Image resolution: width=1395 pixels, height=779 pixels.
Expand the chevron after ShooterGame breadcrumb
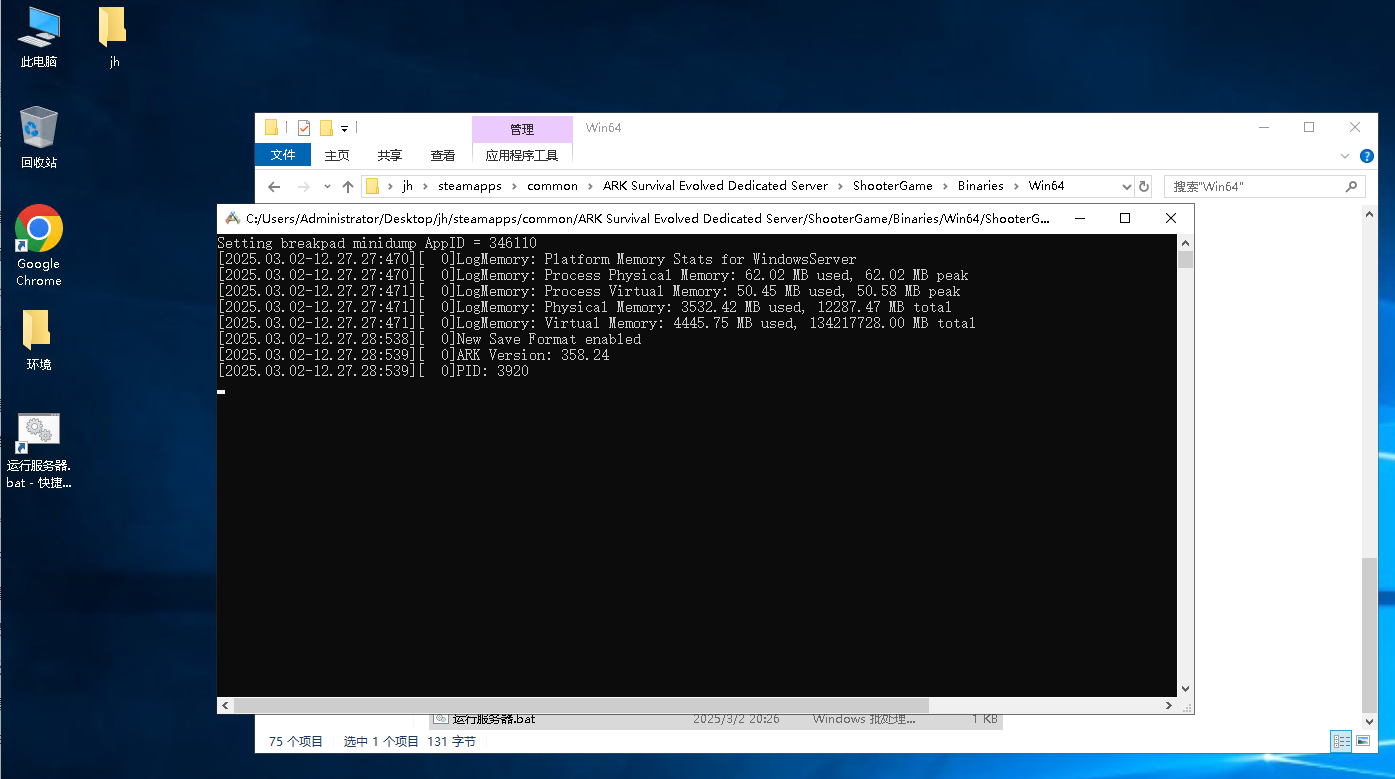pyautogui.click(x=945, y=186)
